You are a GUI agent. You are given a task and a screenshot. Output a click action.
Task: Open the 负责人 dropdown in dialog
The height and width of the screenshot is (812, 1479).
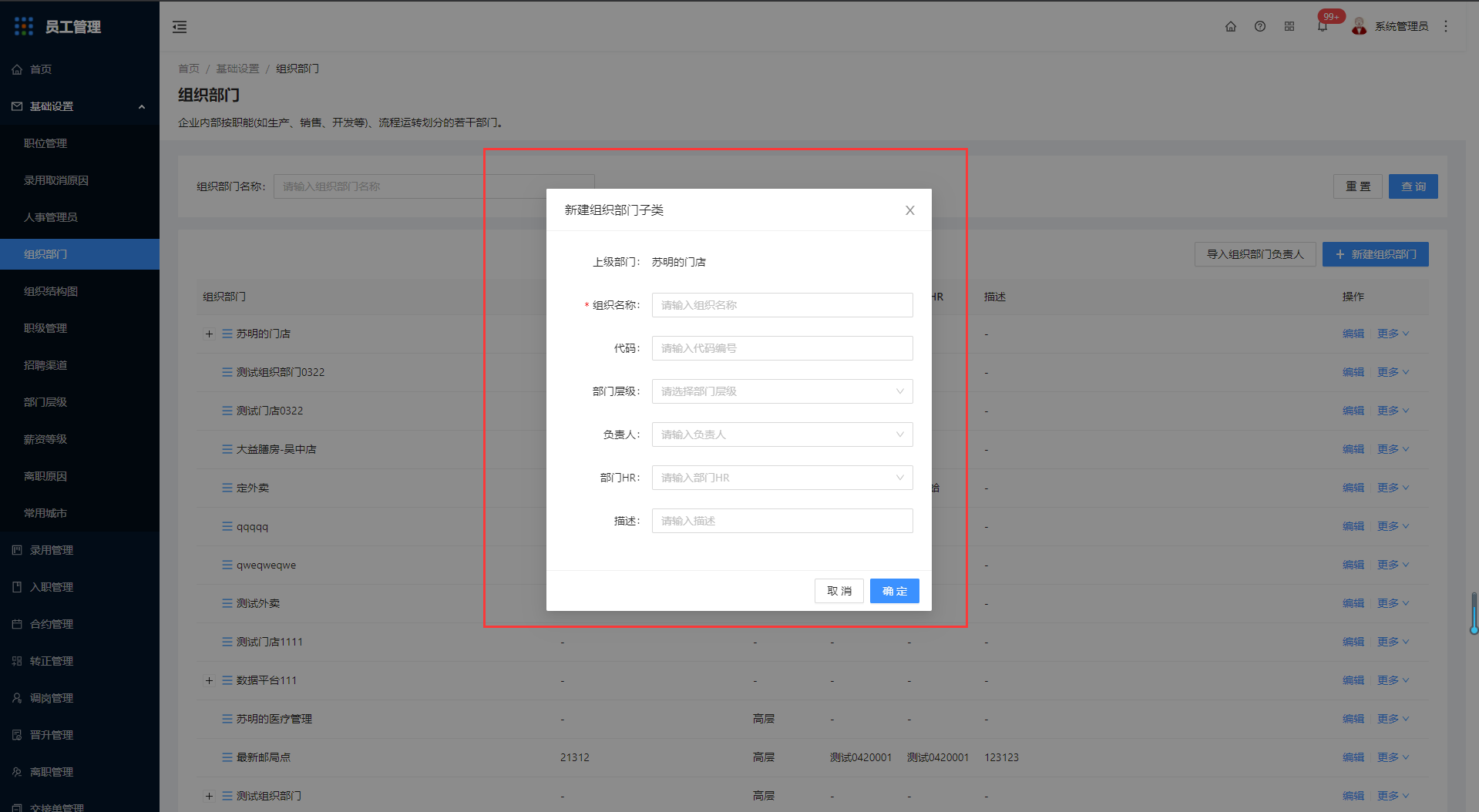(782, 435)
